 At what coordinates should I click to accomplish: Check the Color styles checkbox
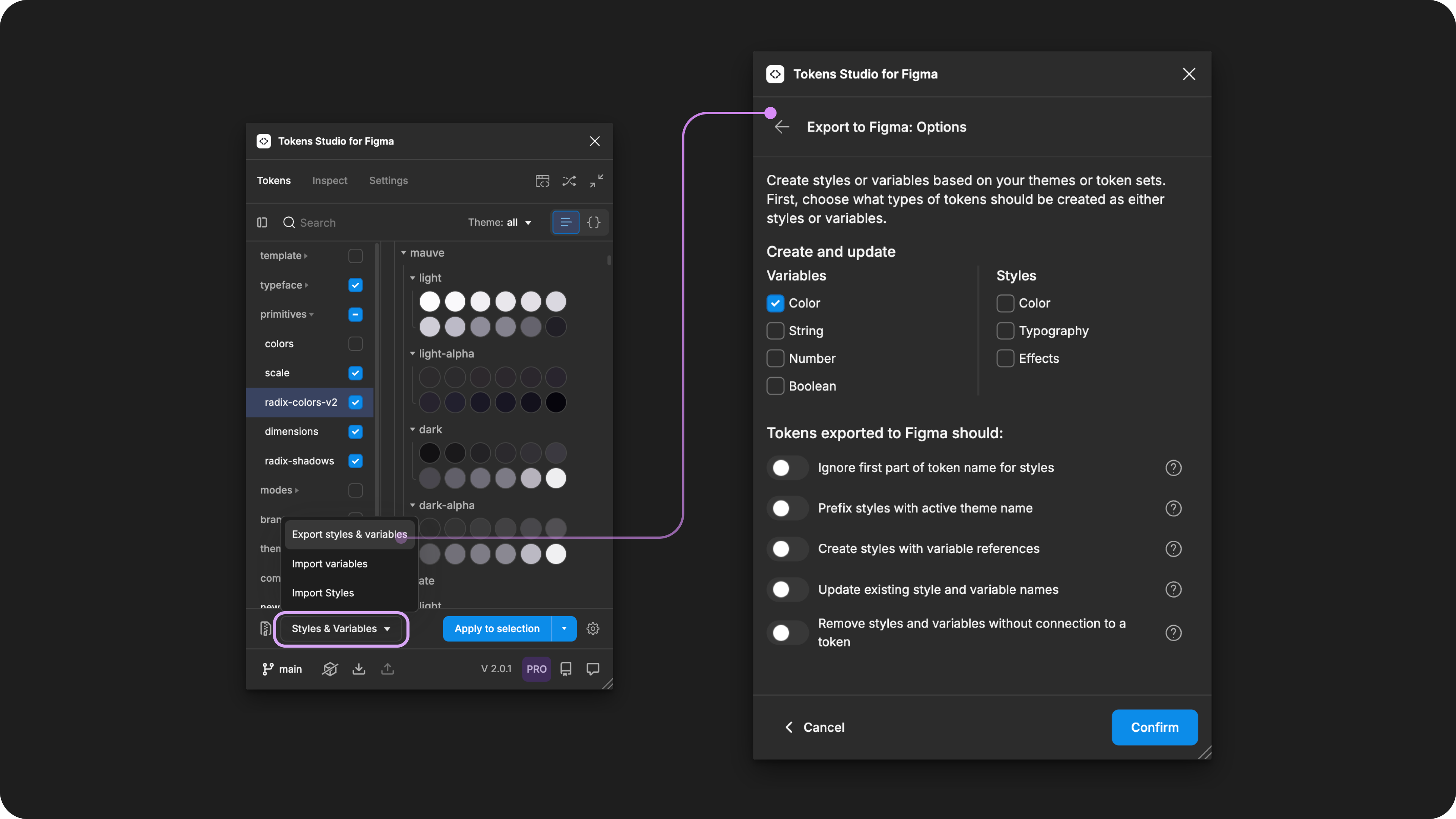tap(1005, 303)
